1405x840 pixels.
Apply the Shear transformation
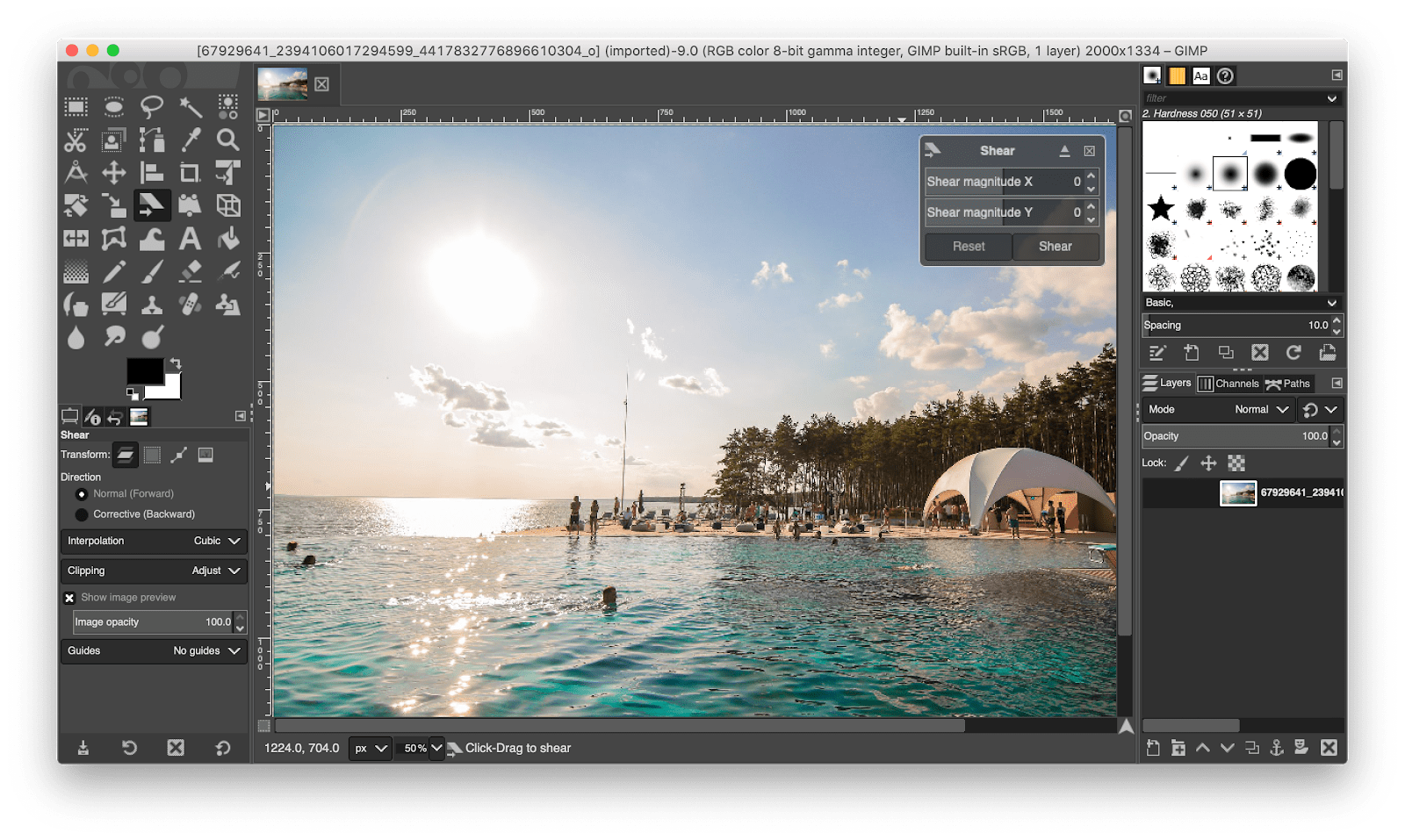click(x=1056, y=247)
